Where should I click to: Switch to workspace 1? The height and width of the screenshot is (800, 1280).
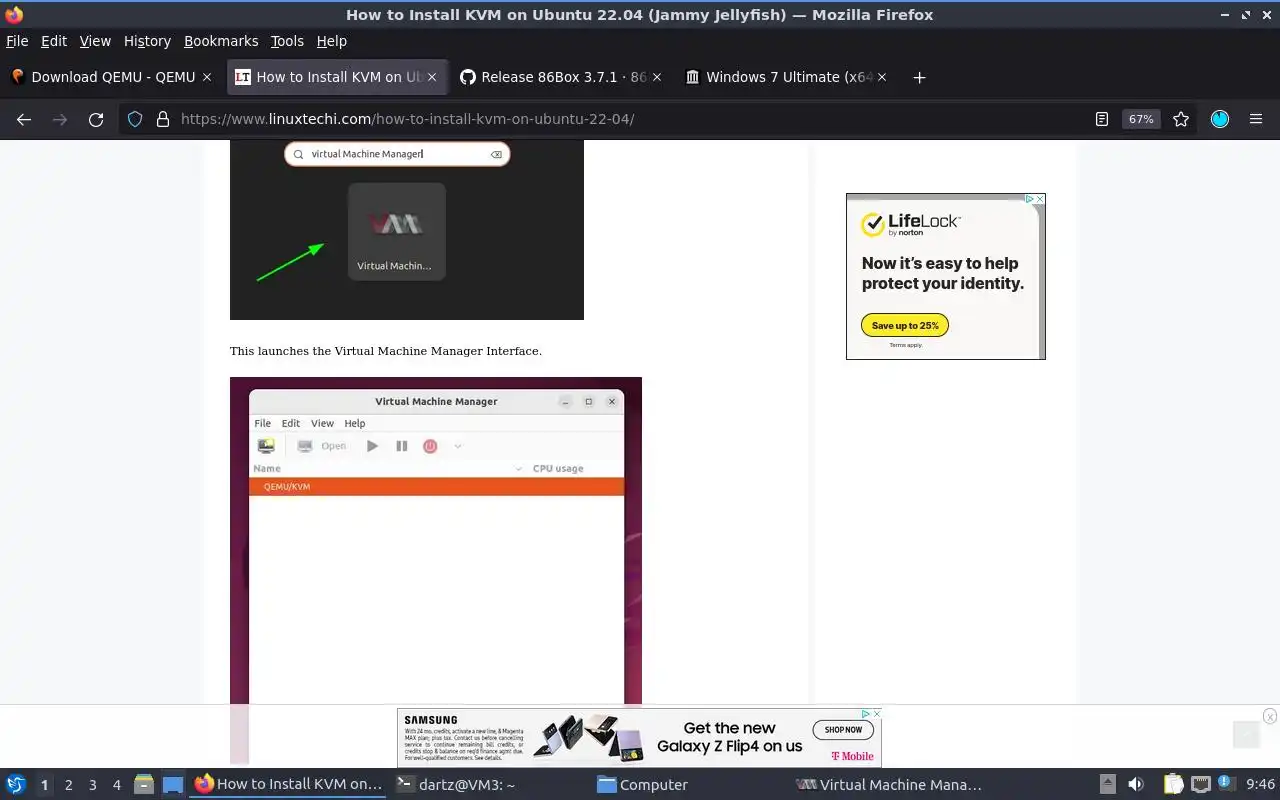(44, 785)
